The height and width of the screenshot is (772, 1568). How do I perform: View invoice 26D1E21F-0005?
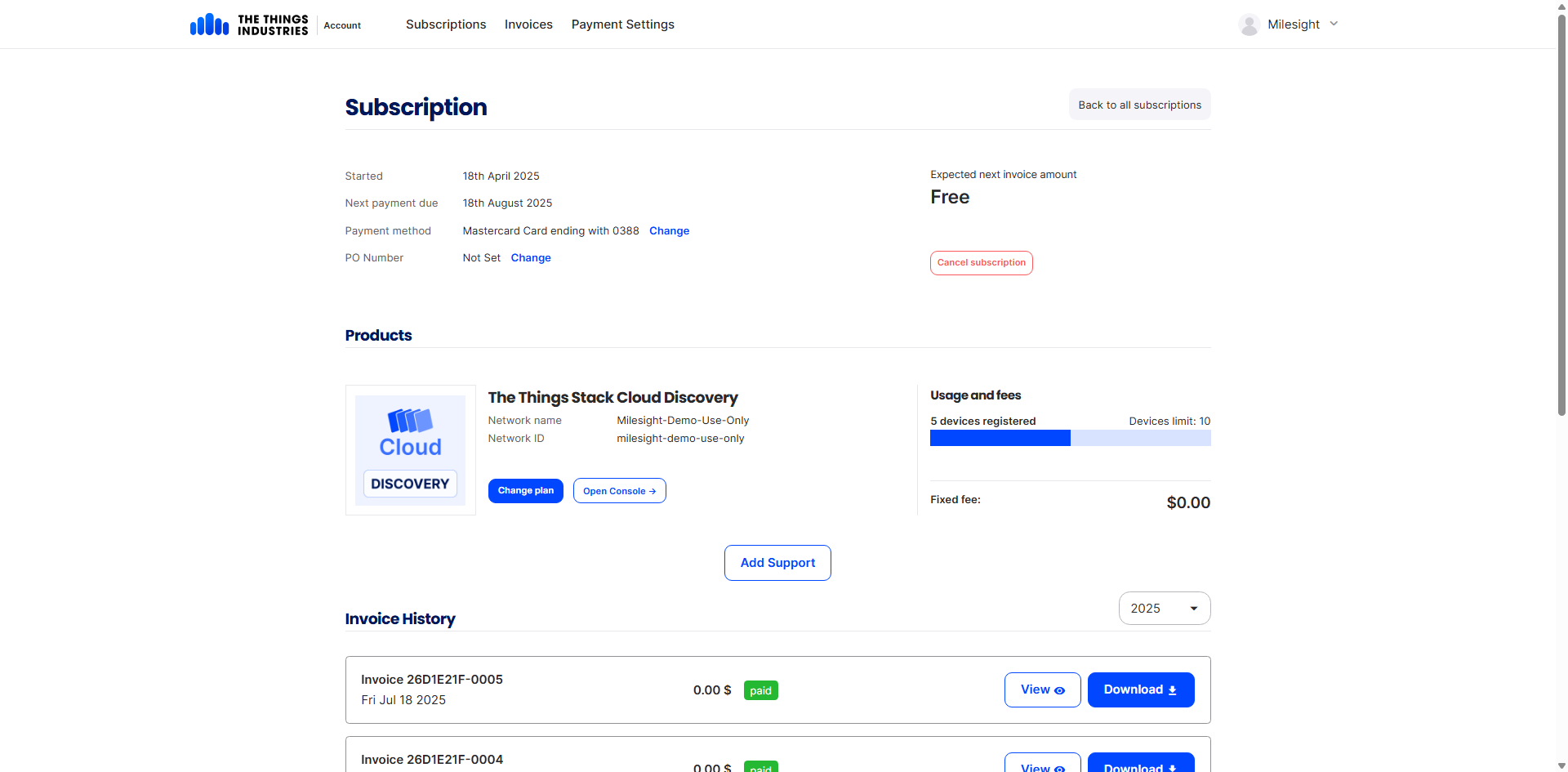tap(1042, 689)
